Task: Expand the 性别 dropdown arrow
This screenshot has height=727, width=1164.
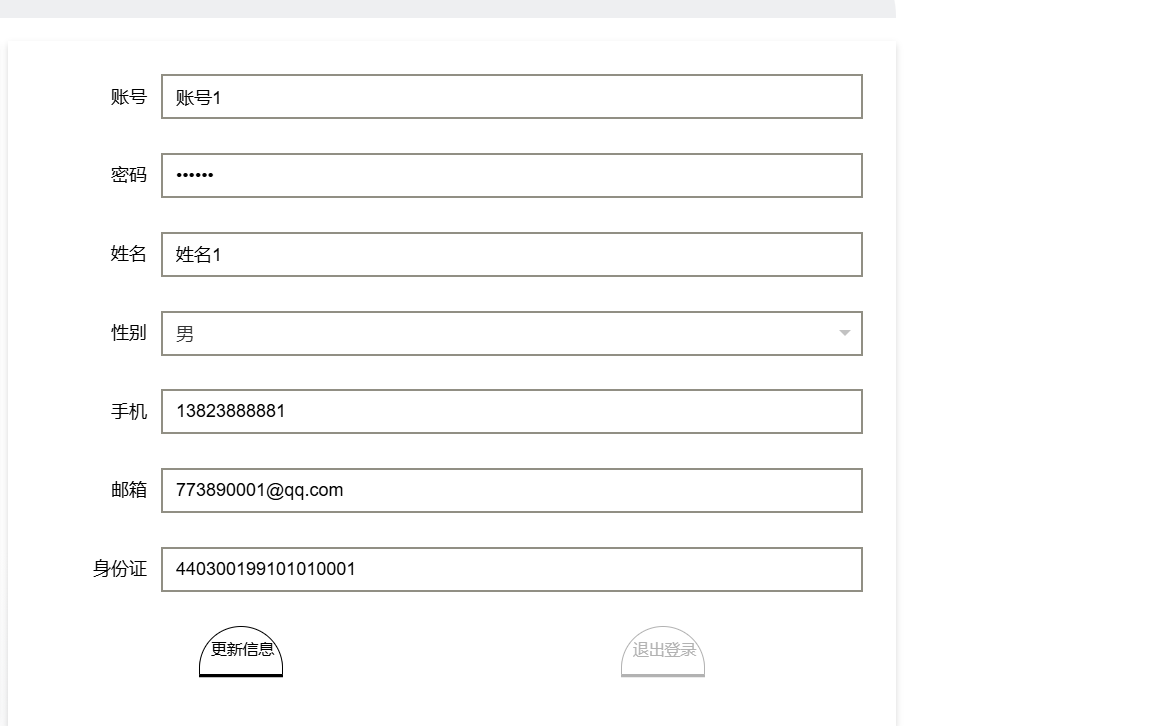Action: [x=844, y=333]
